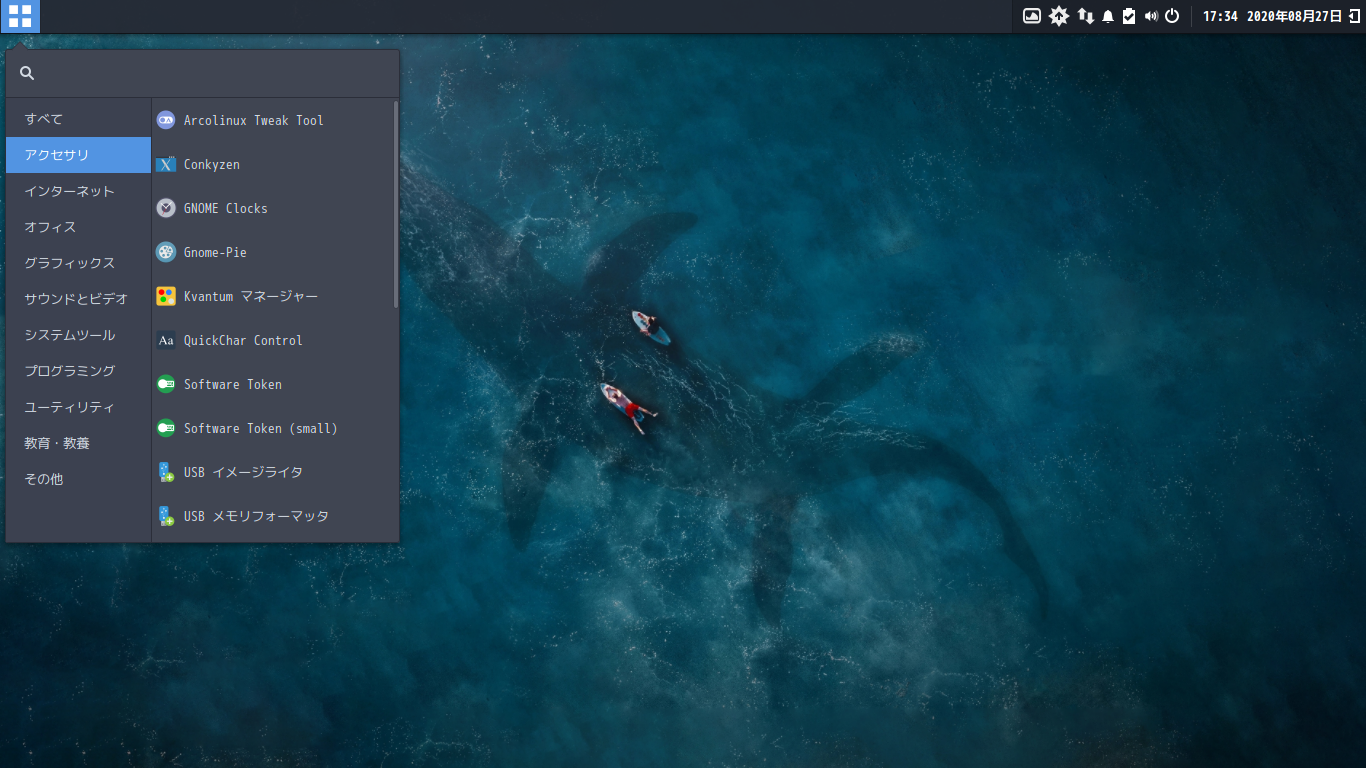Click the application menu grid icon
The height and width of the screenshot is (768, 1366).
point(20,16)
